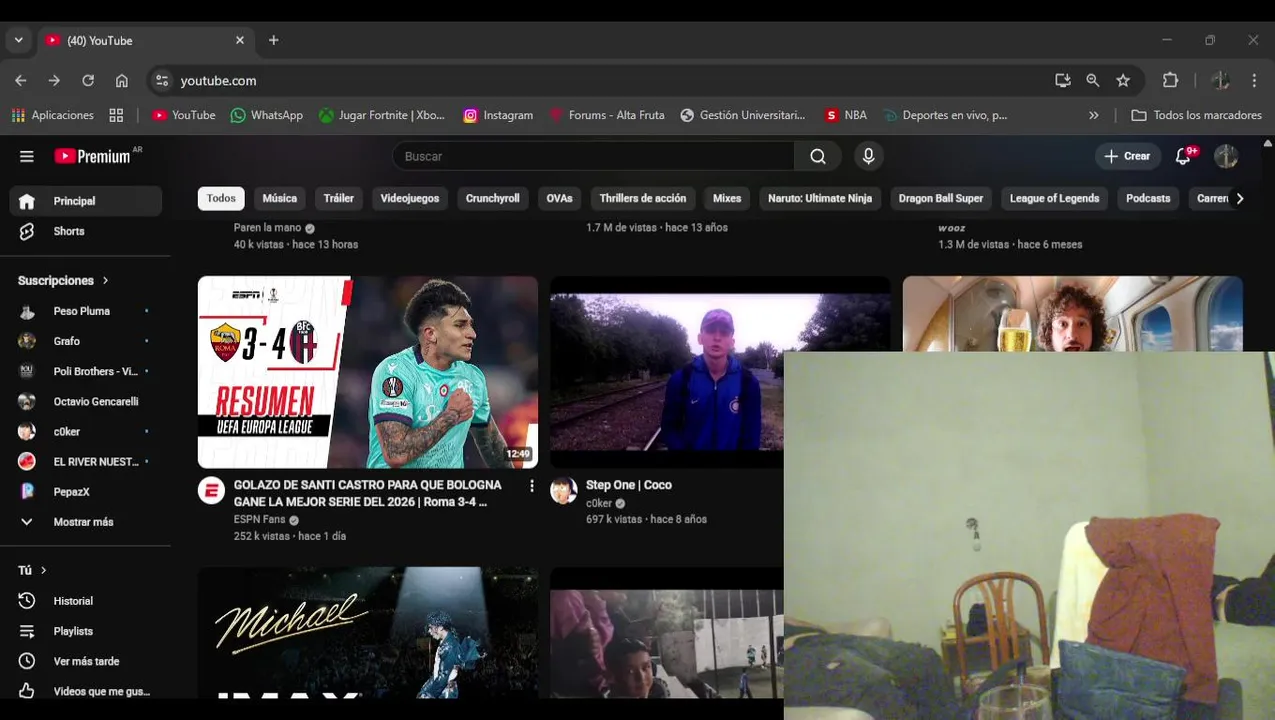
Task: Play the Michael IMAX thumbnail
Action: pyautogui.click(x=368, y=633)
